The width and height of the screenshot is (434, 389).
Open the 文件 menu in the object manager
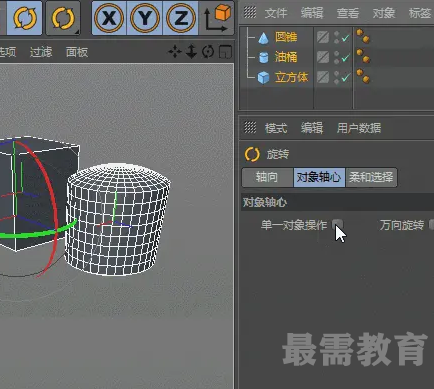[276, 13]
